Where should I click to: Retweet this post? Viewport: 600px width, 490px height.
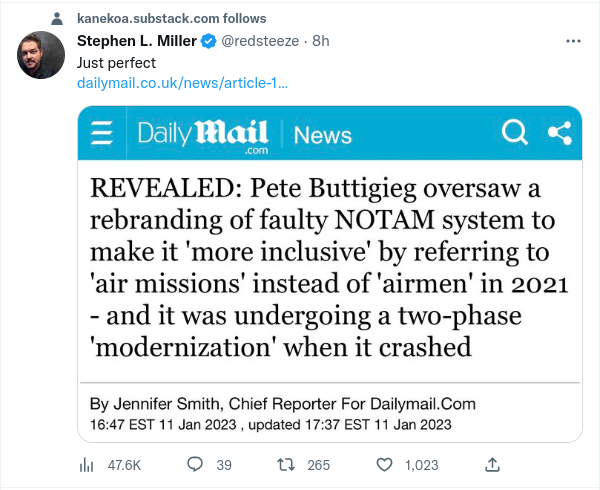tap(285, 464)
